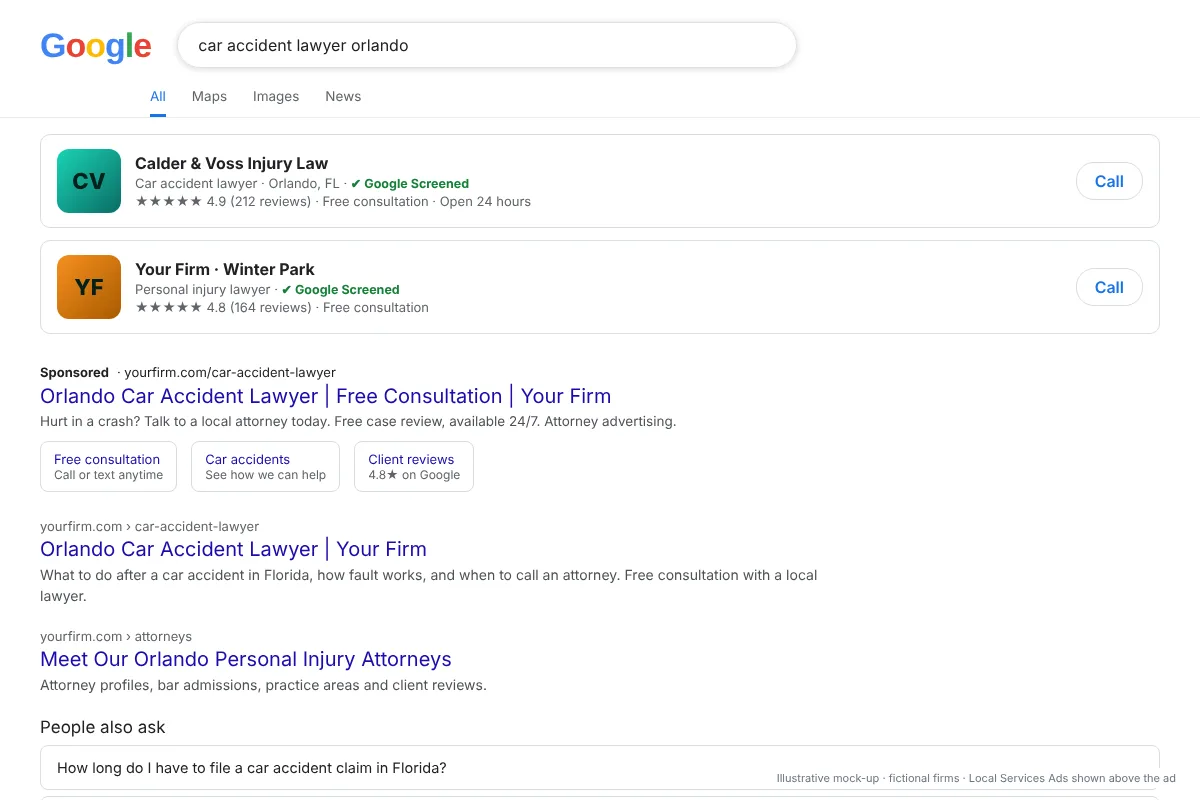
Task: Open Your Firm · Winter Park listing title
Action: pyautogui.click(x=225, y=269)
